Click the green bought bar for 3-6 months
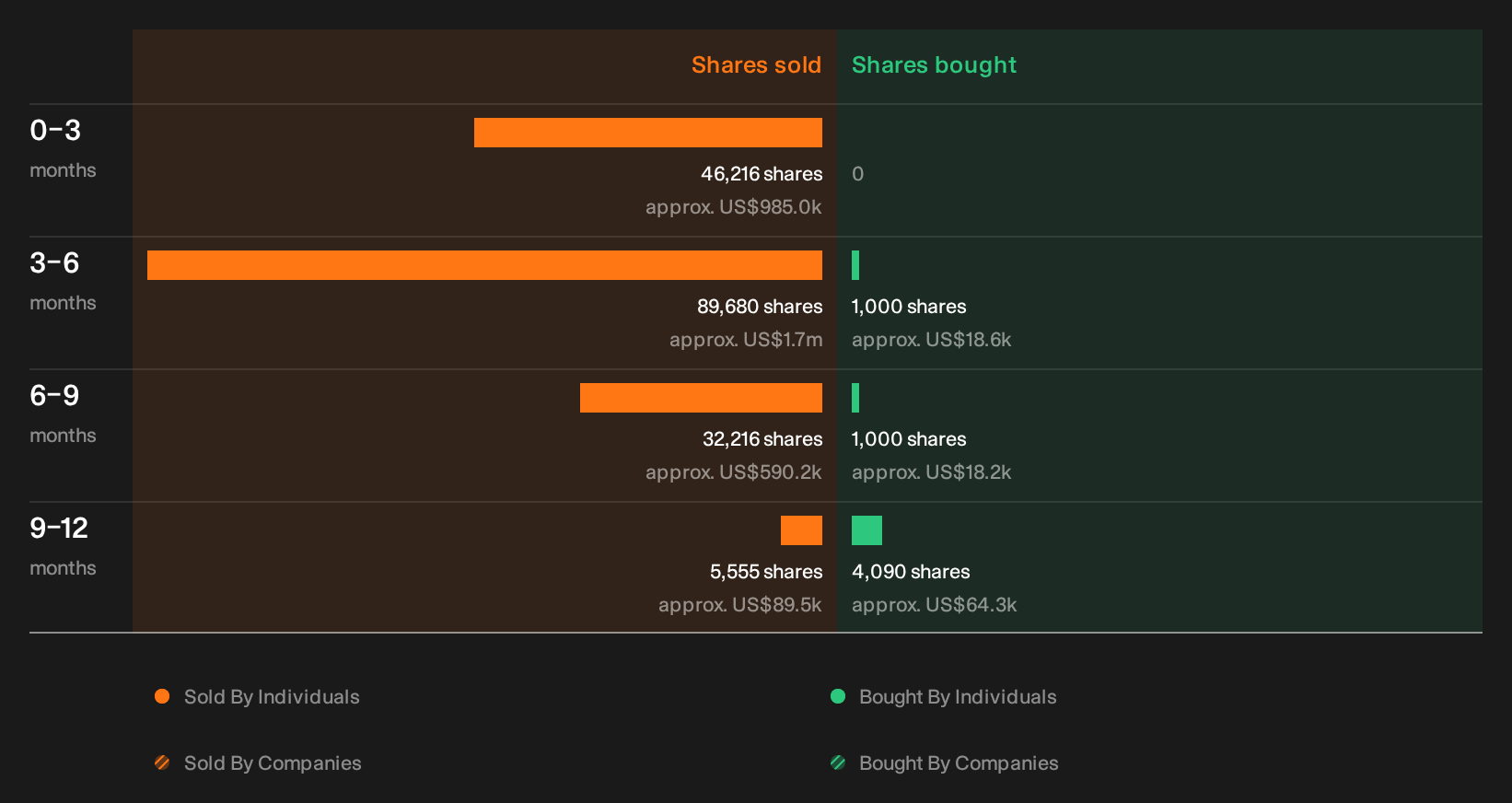1512x803 pixels. point(855,265)
